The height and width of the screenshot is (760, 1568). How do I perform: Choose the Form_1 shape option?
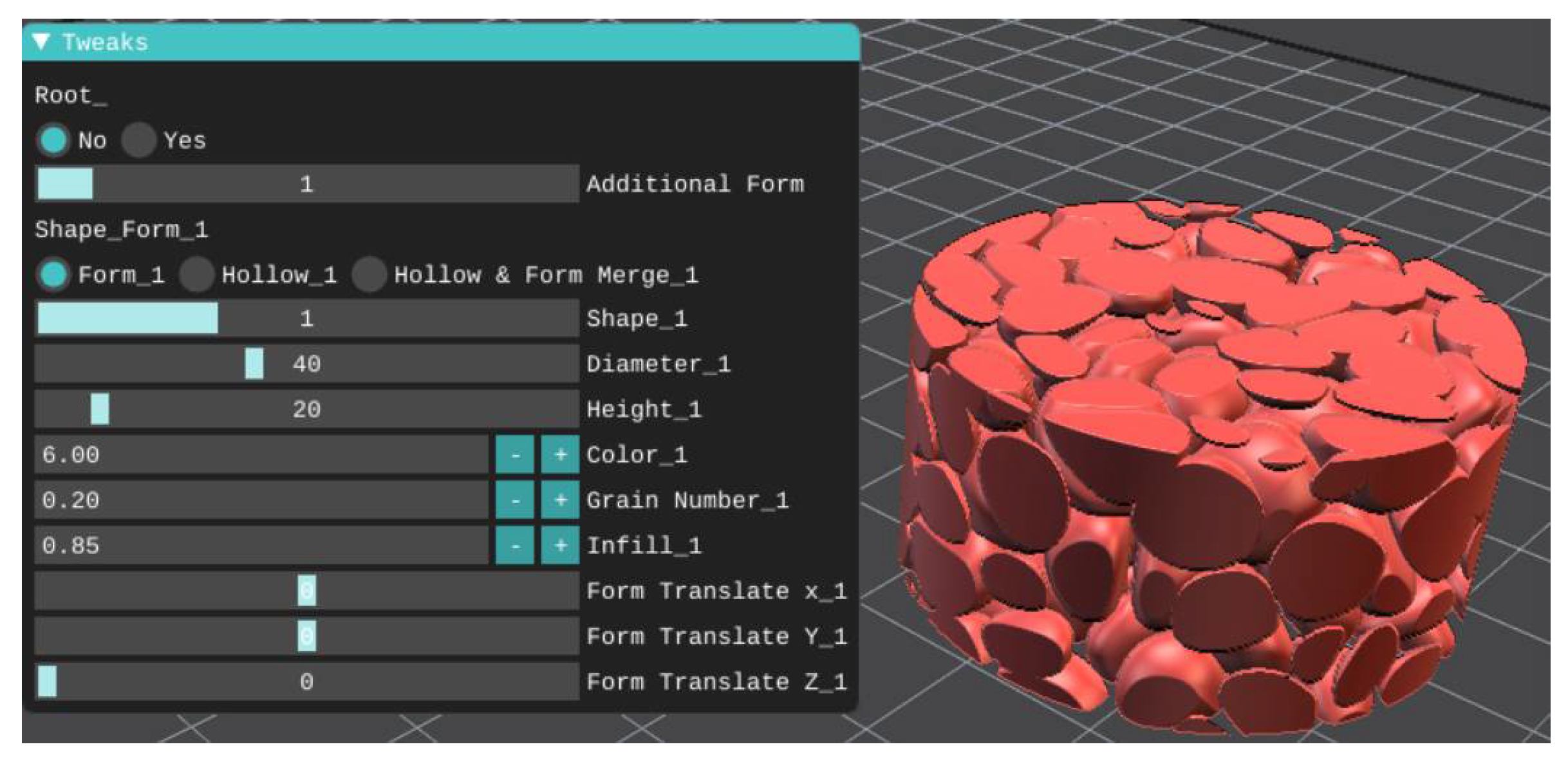53,275
